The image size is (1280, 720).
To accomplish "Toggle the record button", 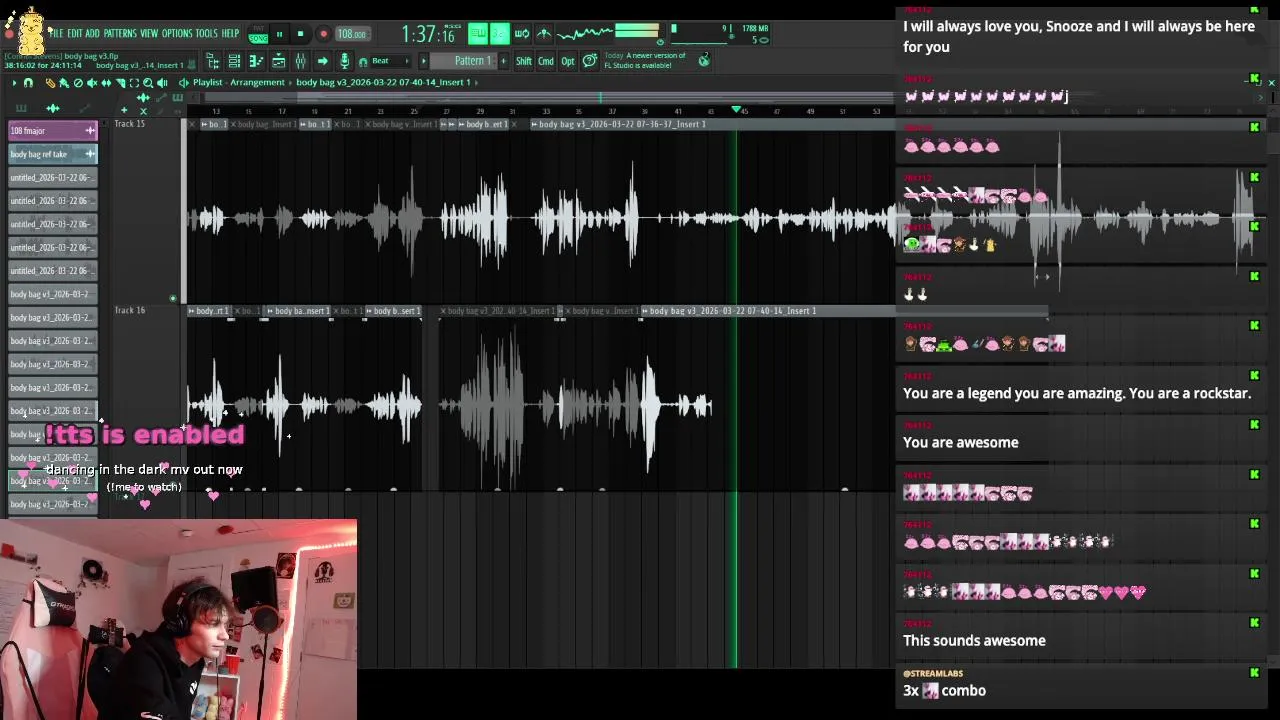I will [x=323, y=33].
